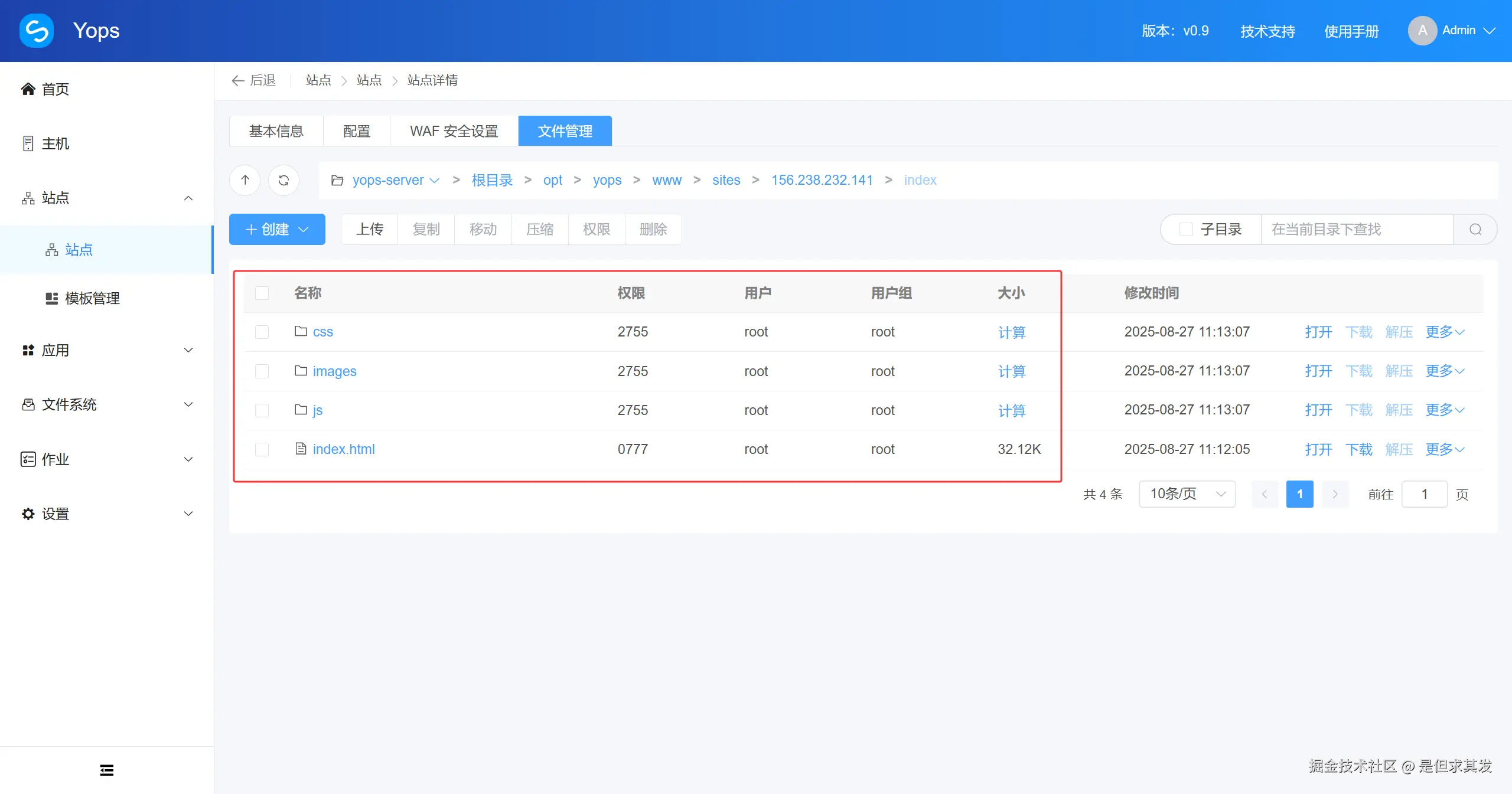Tick the checkbox for index.html row
The width and height of the screenshot is (1512, 794).
pyautogui.click(x=262, y=449)
